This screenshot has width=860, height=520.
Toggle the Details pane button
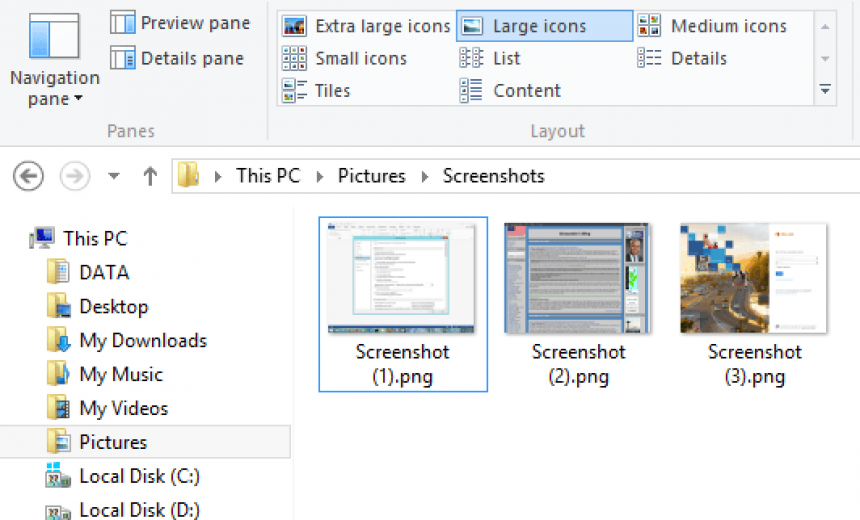click(x=177, y=58)
